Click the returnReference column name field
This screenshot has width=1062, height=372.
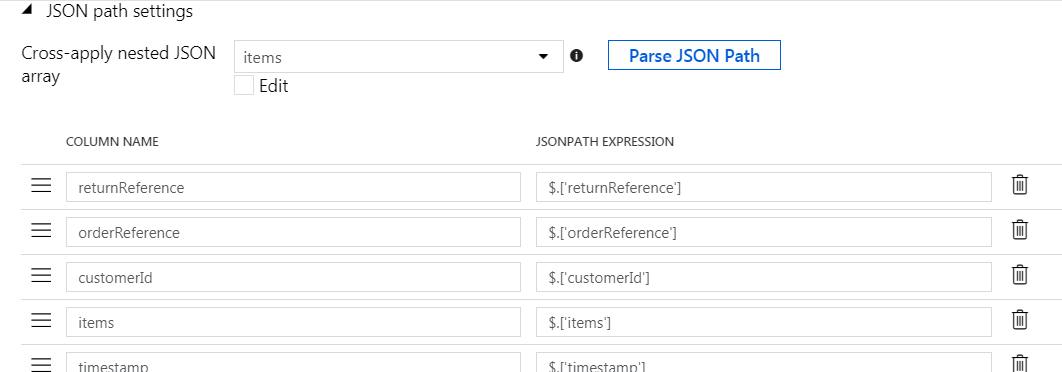pyautogui.click(x=293, y=187)
